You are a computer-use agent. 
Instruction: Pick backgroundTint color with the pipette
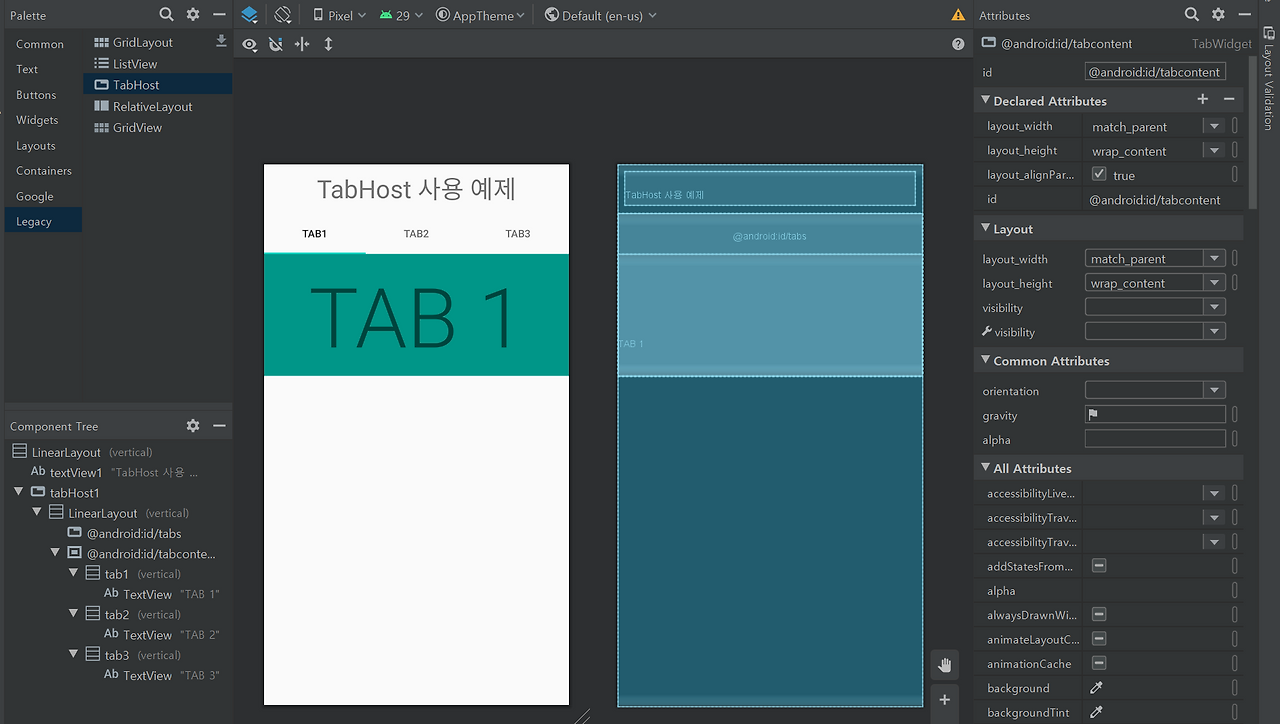click(1096, 712)
